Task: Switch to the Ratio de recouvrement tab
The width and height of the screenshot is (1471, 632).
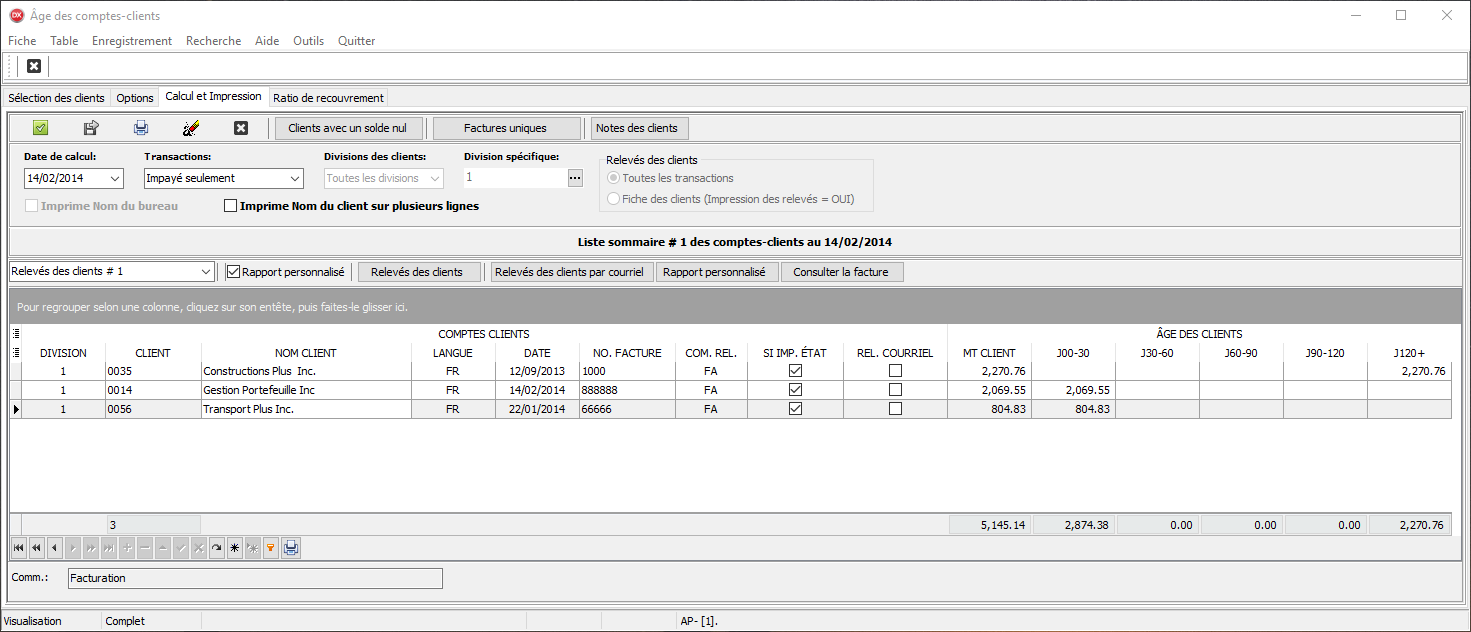Action: 328,98
